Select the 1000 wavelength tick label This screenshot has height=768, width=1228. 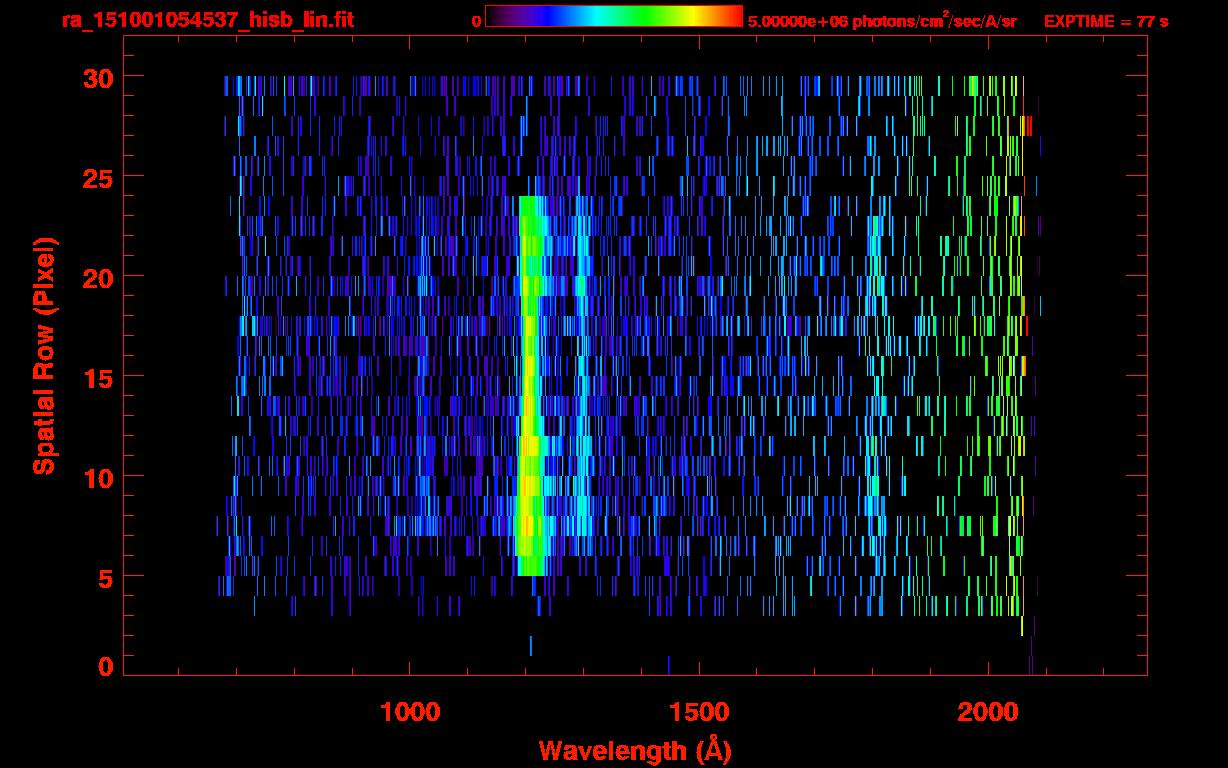tap(410, 711)
